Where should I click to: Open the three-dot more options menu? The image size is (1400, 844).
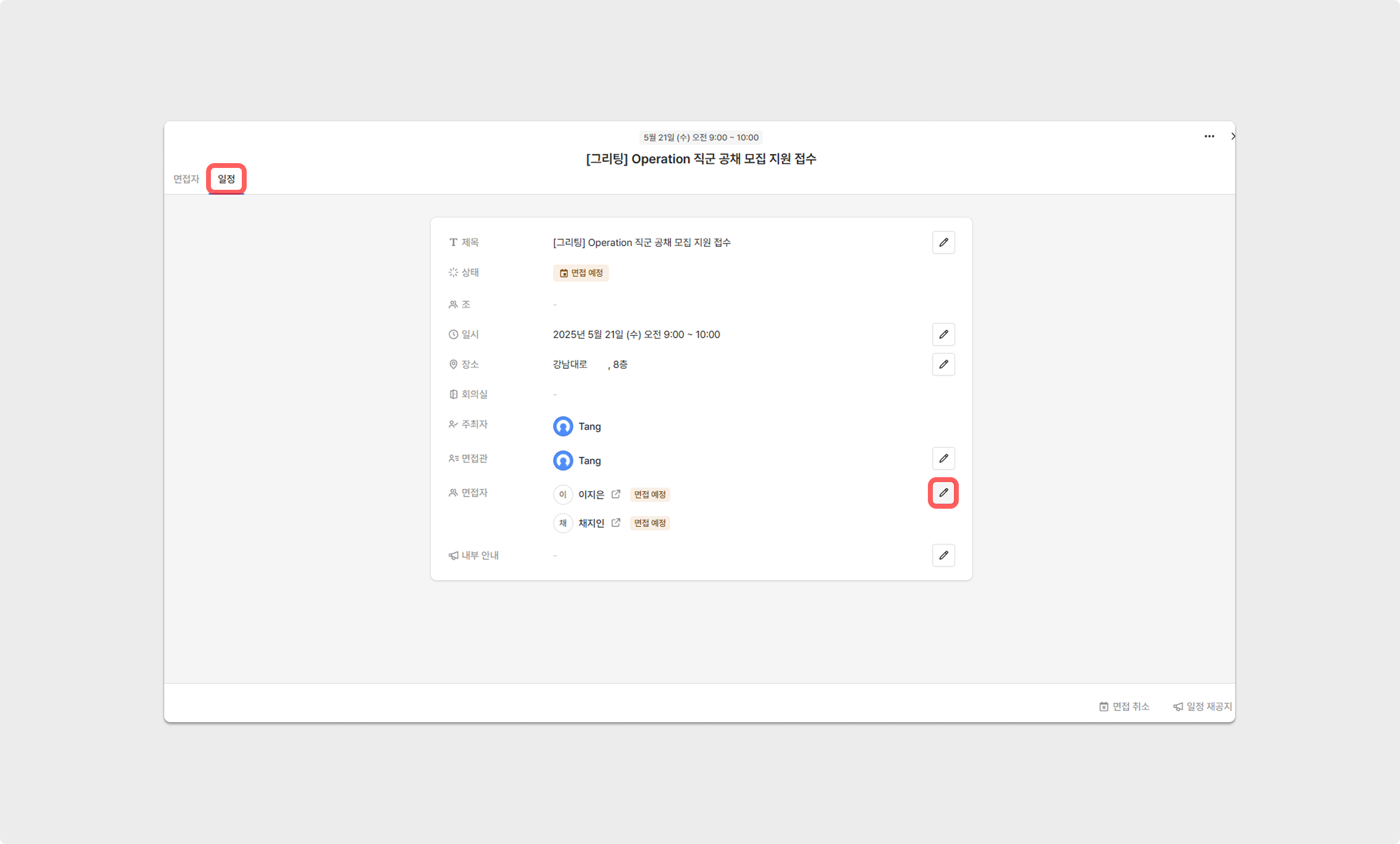[x=1209, y=136]
